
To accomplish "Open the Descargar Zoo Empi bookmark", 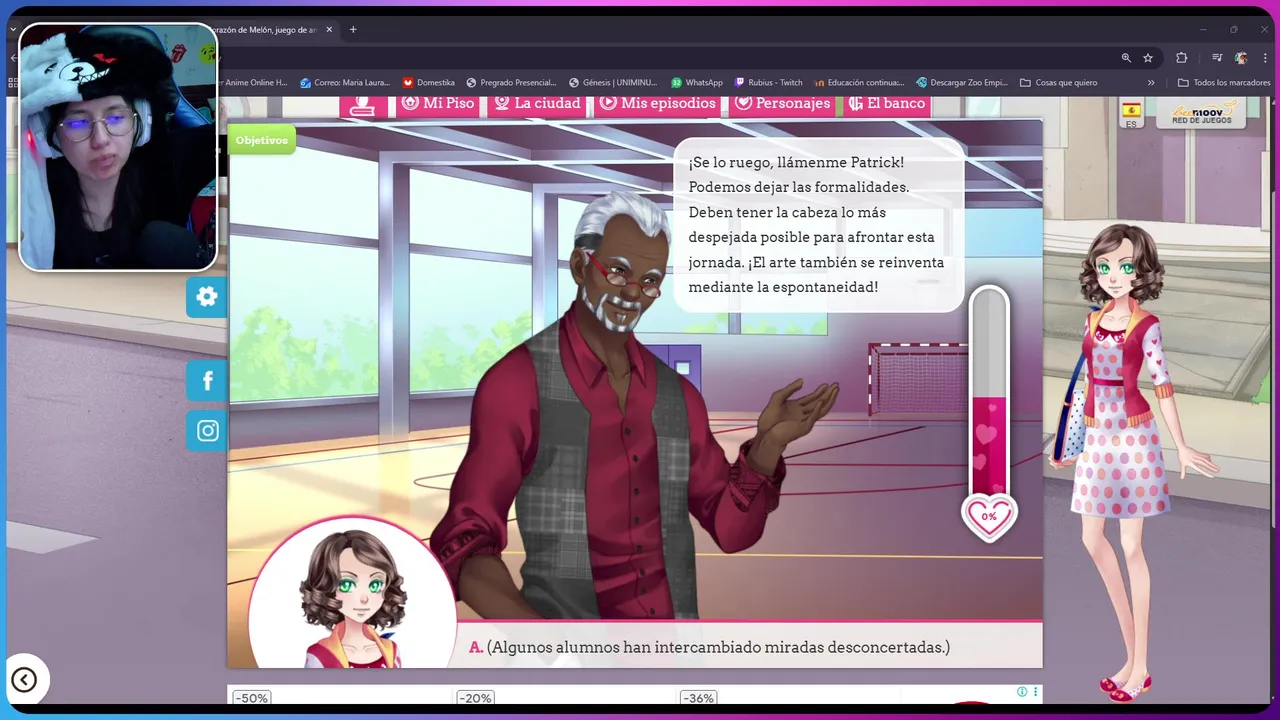I will [962, 83].
